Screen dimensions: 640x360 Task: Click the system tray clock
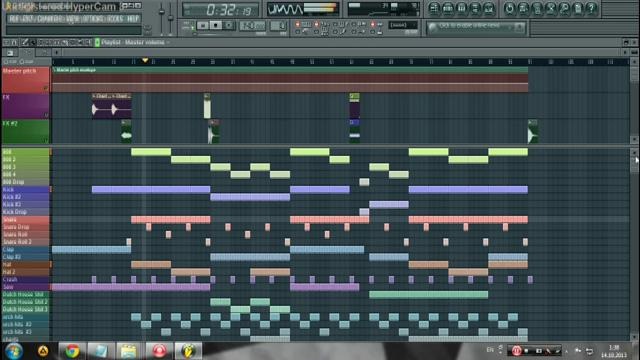pos(614,351)
